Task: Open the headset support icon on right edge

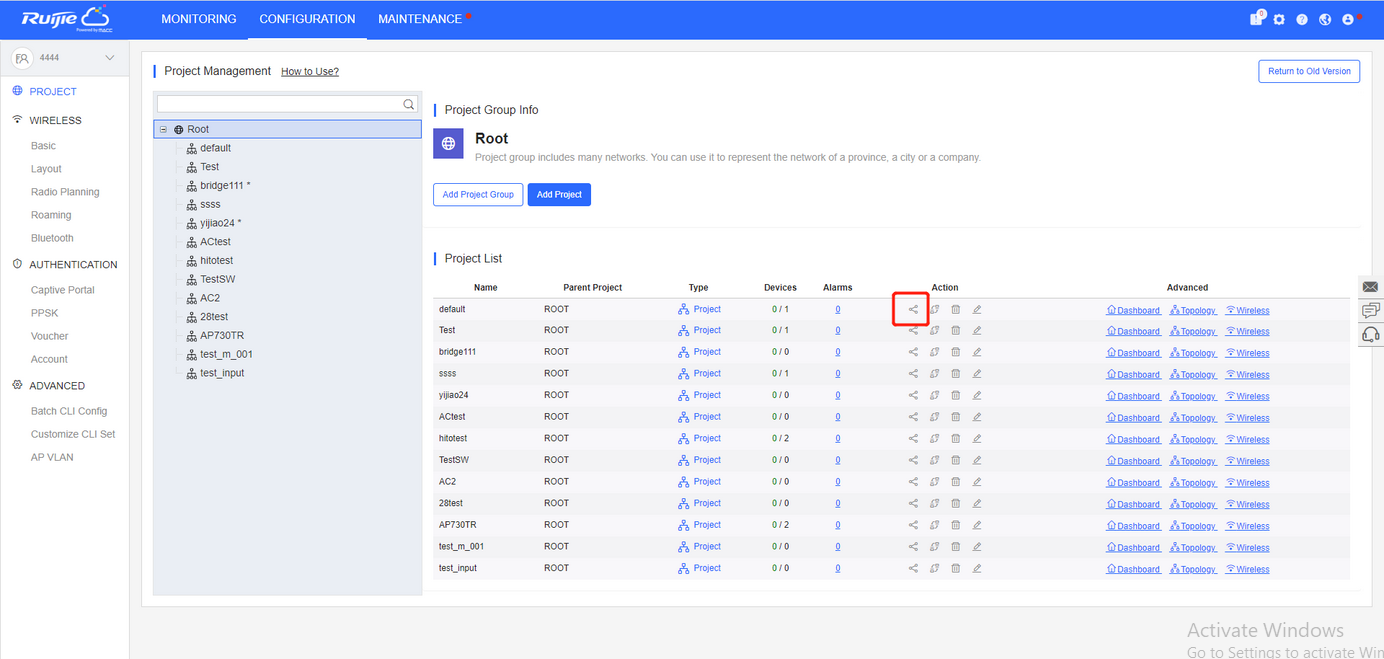Action: point(1371,334)
